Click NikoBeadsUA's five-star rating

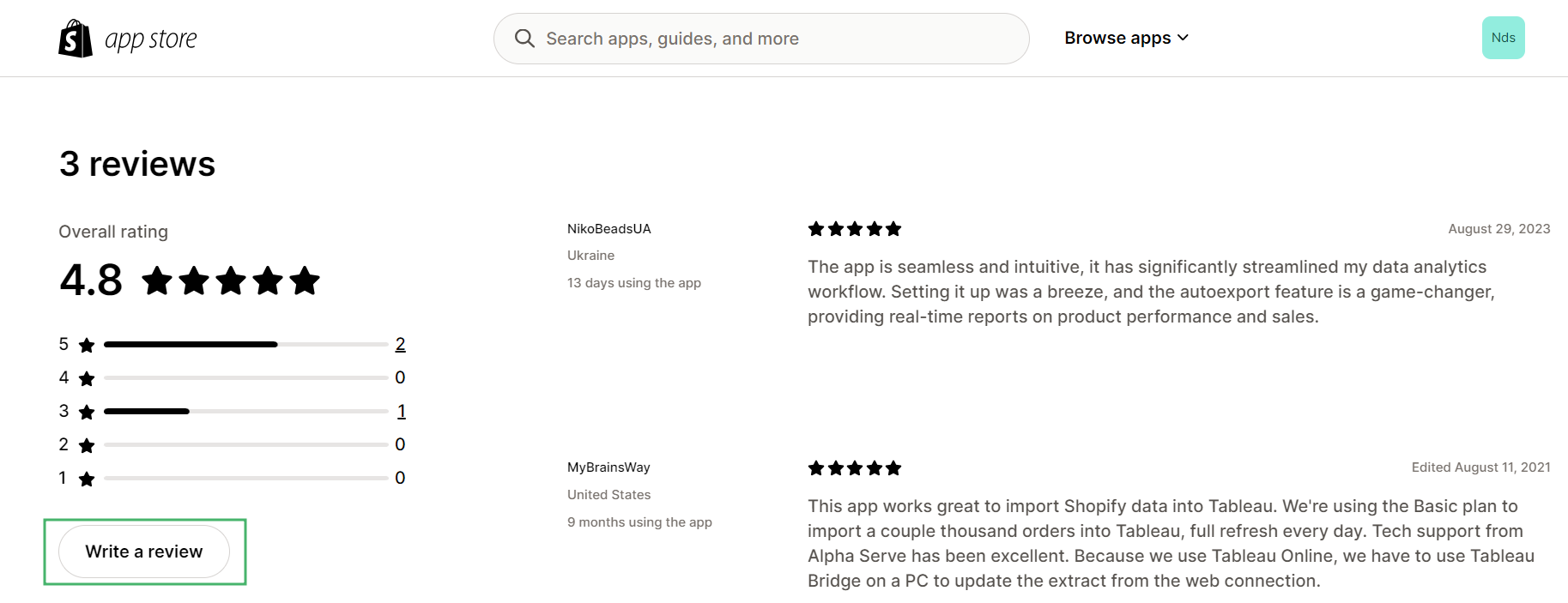tap(855, 229)
